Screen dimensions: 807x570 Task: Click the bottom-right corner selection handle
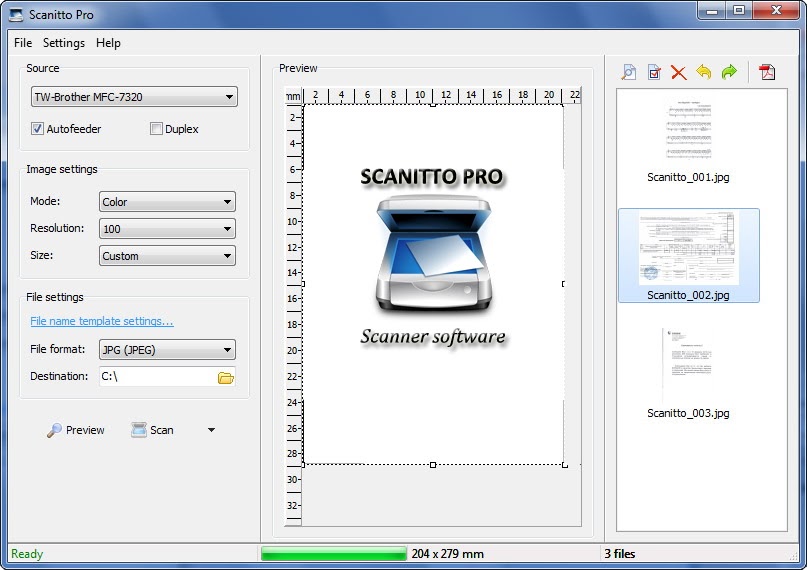(x=565, y=465)
